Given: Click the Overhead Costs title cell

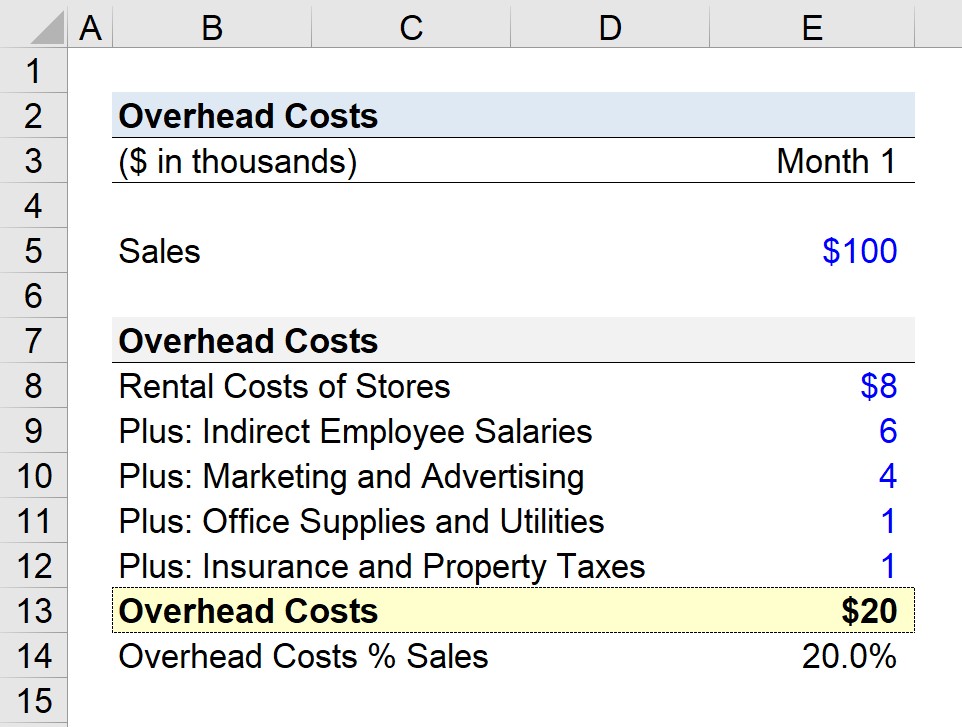Looking at the screenshot, I should coord(211,116).
